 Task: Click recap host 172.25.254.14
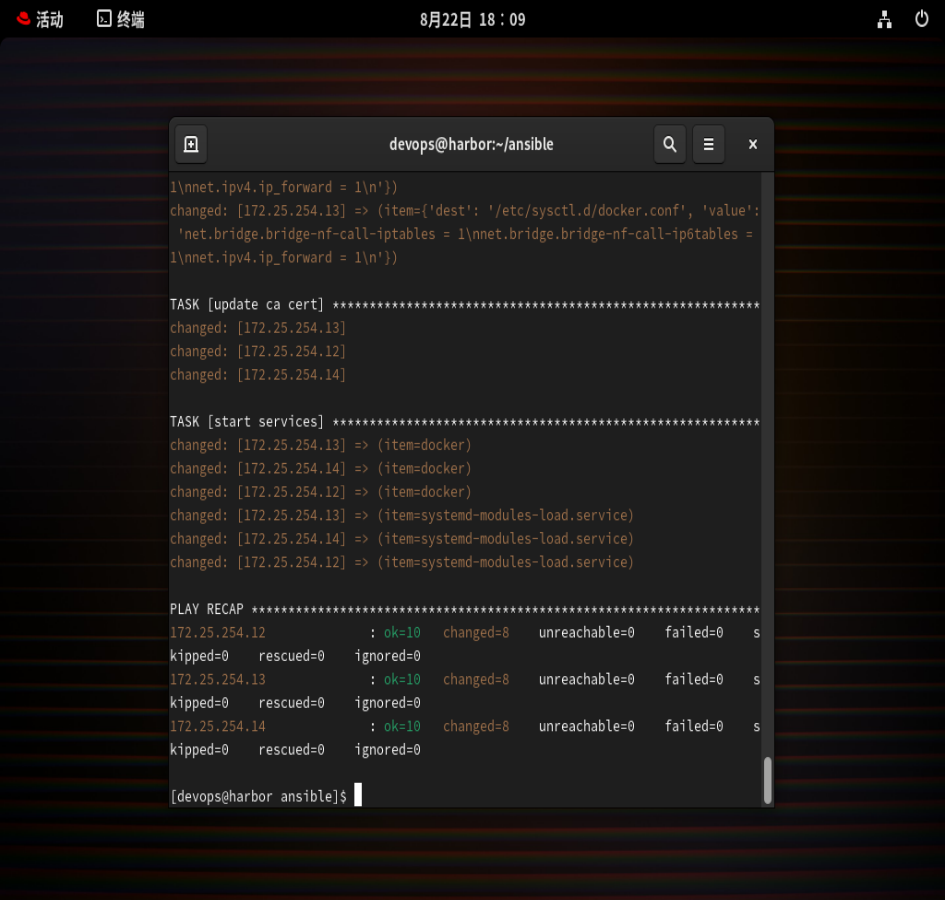pos(218,726)
